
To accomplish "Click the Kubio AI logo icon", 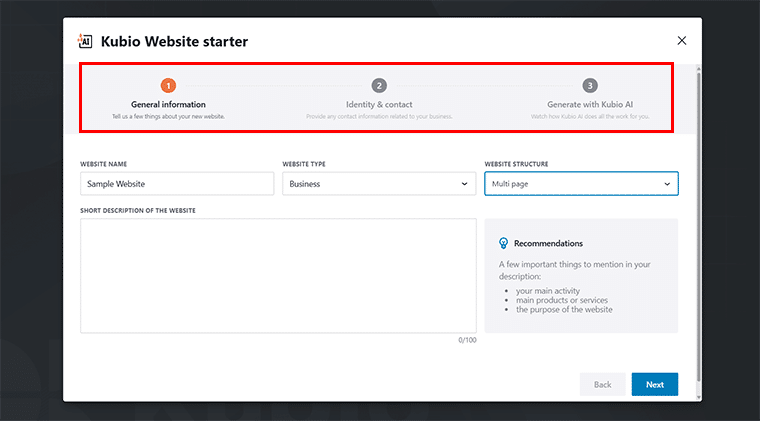I will click(x=85, y=41).
